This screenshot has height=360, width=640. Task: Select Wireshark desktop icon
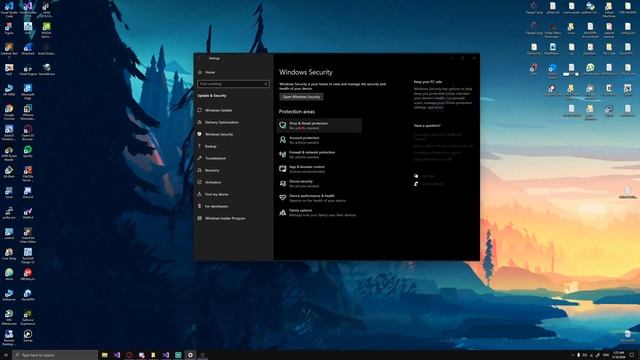pyautogui.click(x=28, y=49)
